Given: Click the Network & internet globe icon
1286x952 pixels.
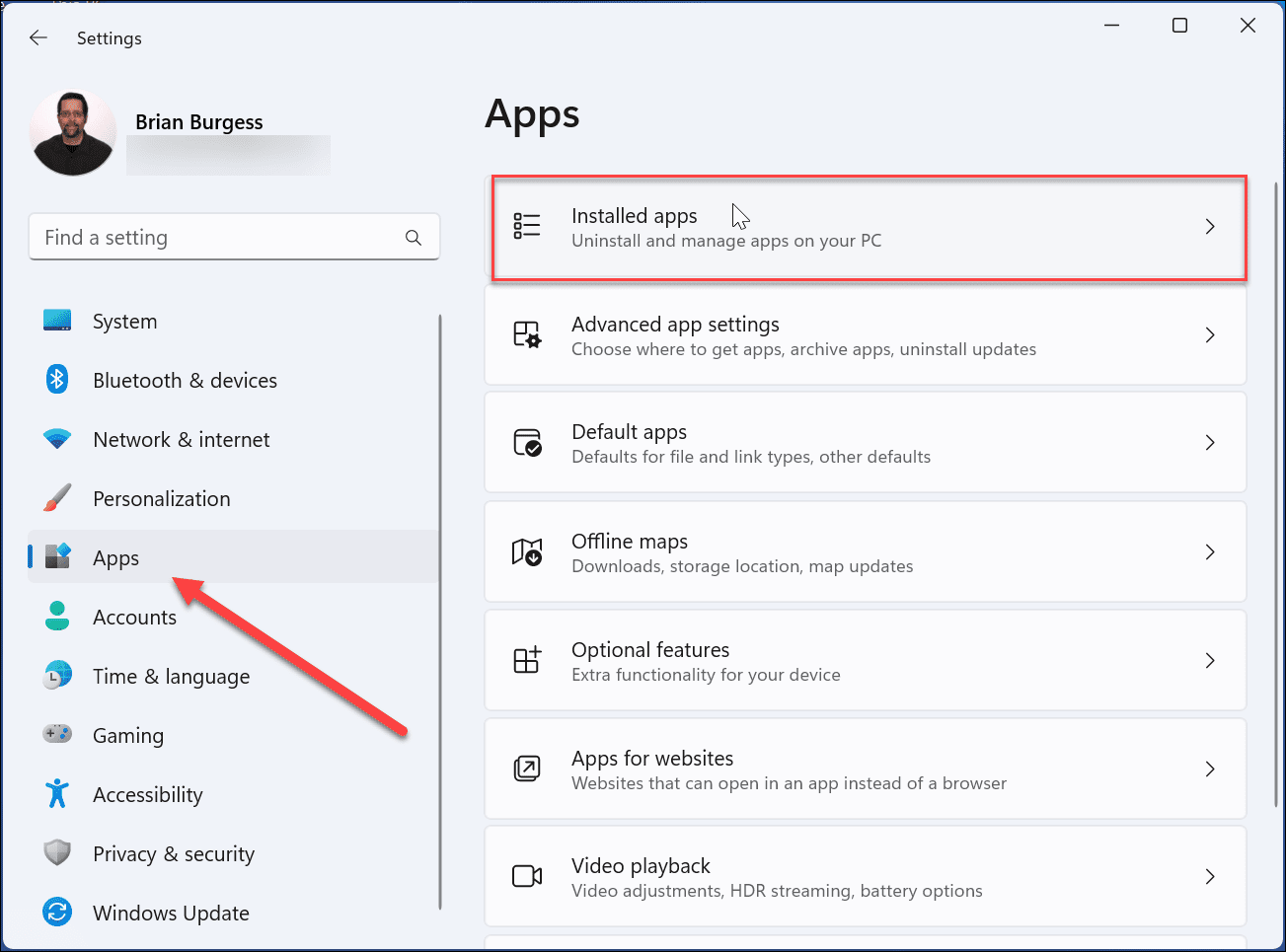Looking at the screenshot, I should (x=57, y=439).
